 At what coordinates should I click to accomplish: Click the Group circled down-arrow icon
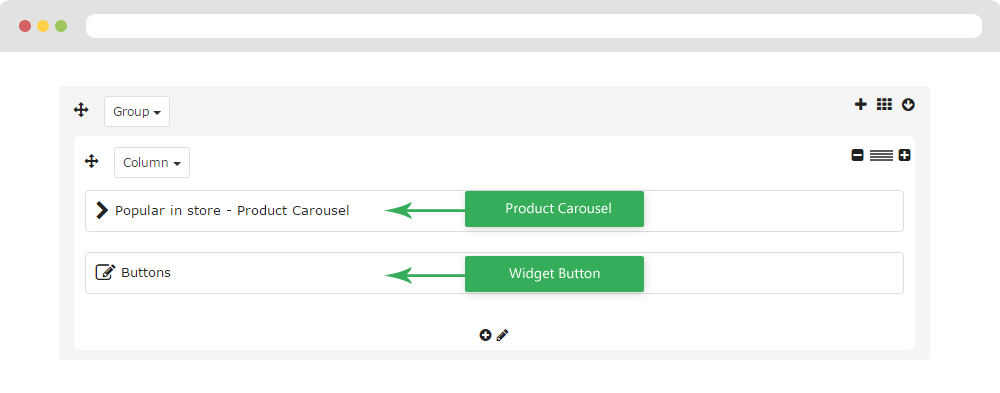coord(908,105)
